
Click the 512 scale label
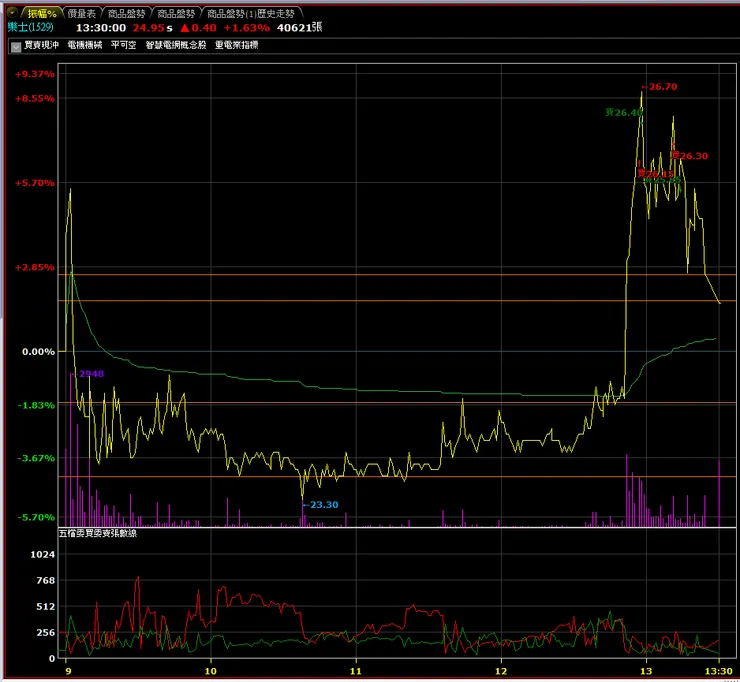[46, 606]
